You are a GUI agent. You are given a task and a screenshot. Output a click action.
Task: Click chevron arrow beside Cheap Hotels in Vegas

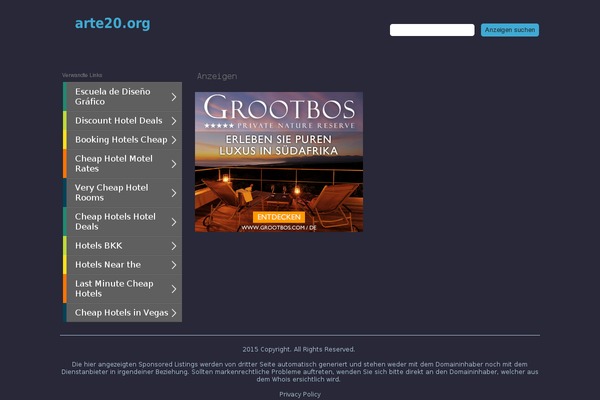tap(174, 313)
